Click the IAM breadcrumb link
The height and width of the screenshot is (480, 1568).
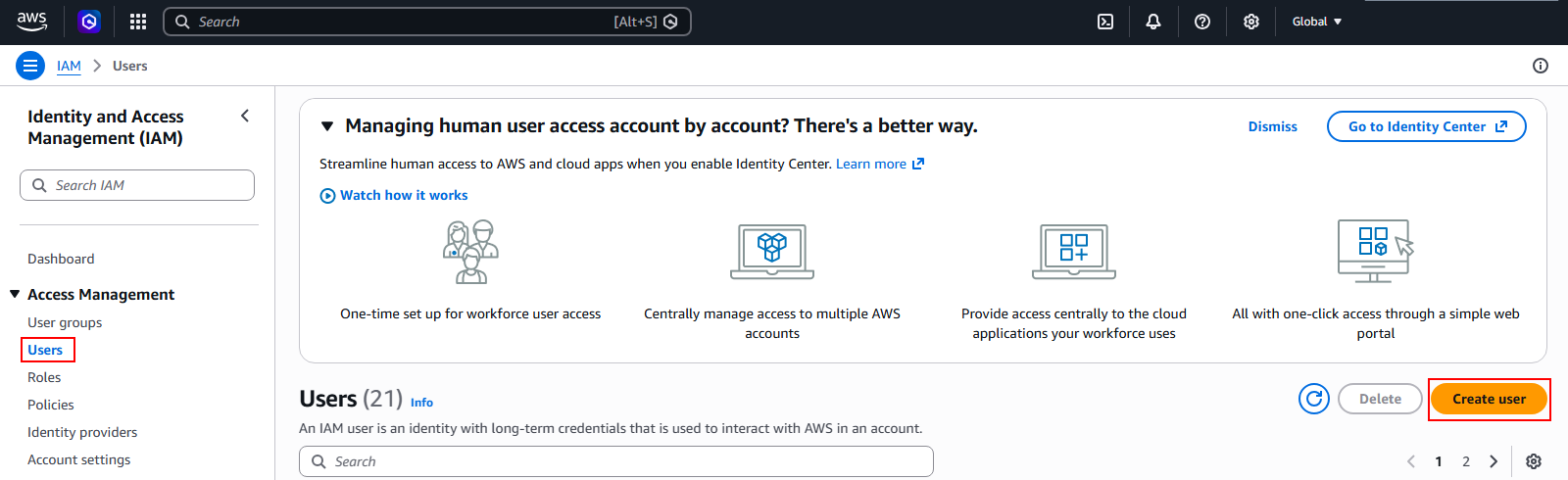tap(69, 66)
